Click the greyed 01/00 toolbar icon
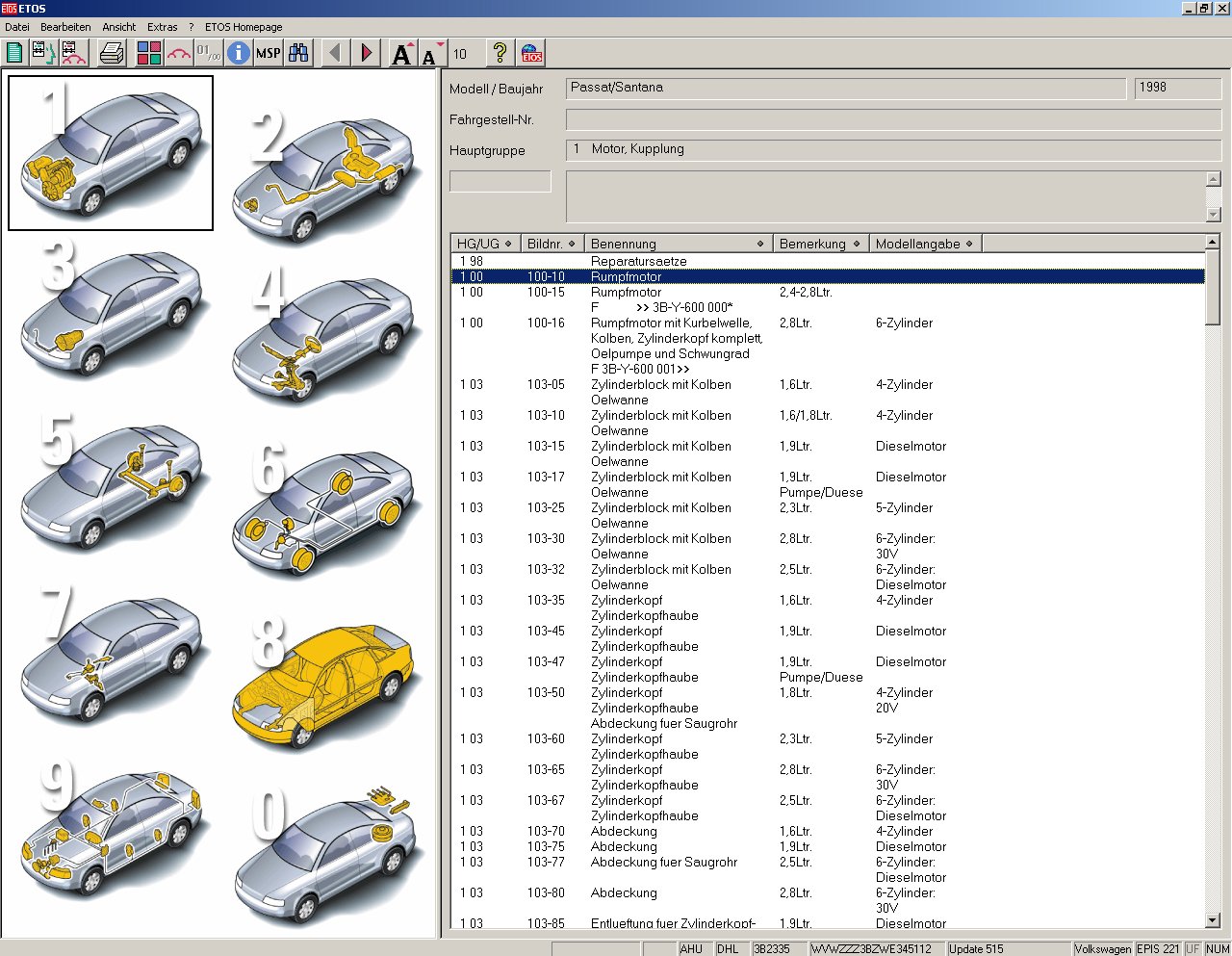This screenshot has height=956, width=1232. point(209,53)
